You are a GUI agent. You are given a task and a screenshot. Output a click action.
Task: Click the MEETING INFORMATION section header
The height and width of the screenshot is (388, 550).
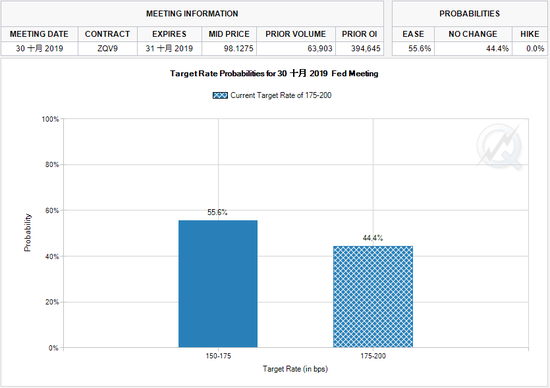[192, 14]
